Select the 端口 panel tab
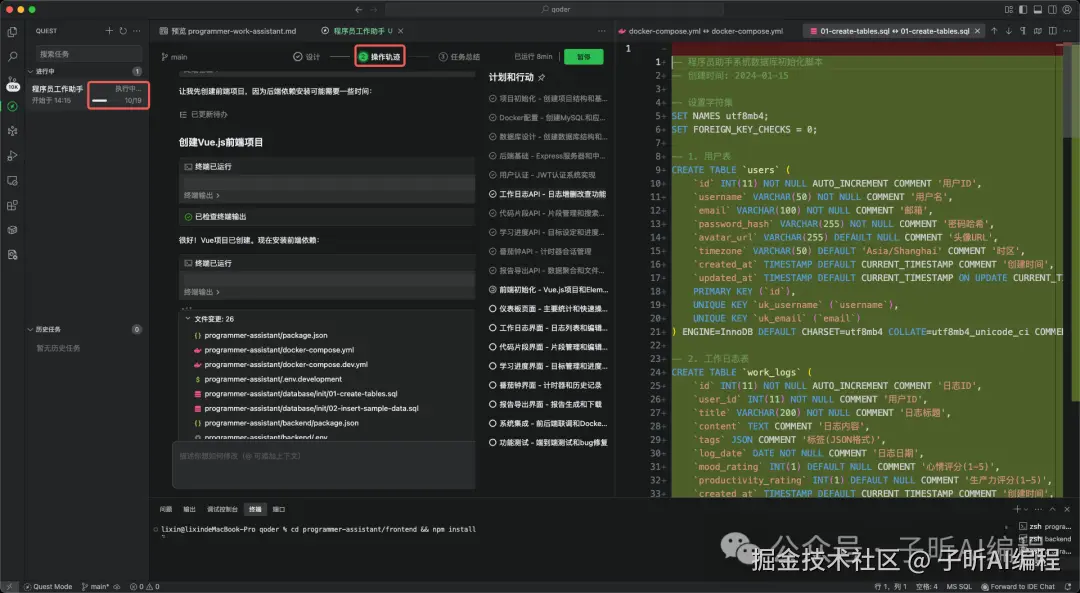Viewport: 1080px width, 593px height. 278,509
